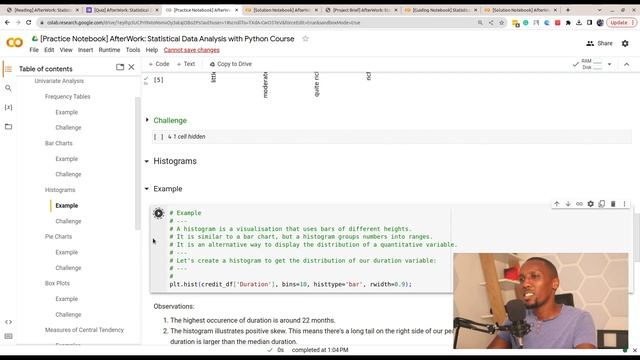
Task: Open the Tools menu
Action: click(133, 50)
